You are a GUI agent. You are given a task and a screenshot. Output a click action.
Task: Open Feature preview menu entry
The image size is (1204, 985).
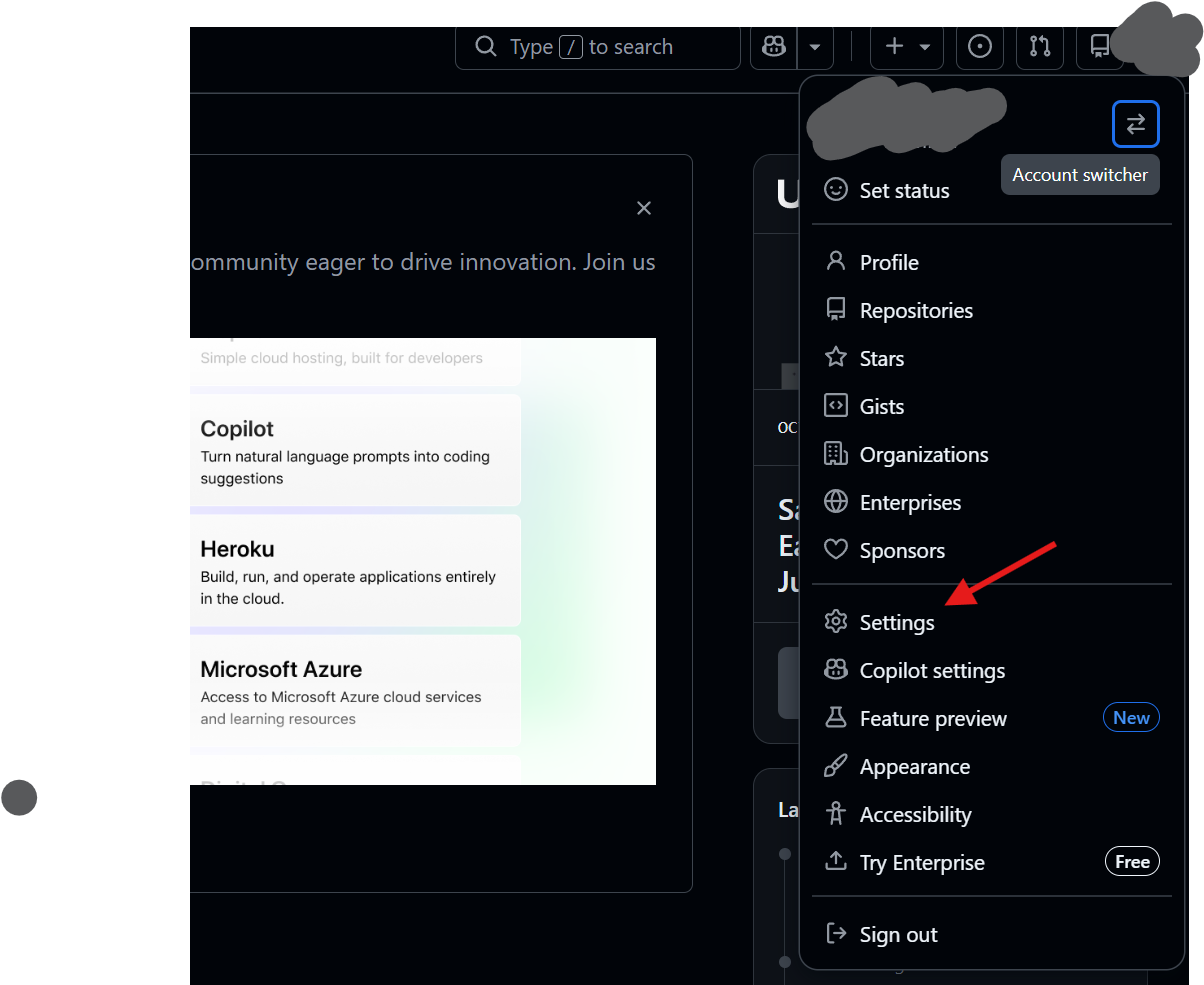(x=991, y=718)
